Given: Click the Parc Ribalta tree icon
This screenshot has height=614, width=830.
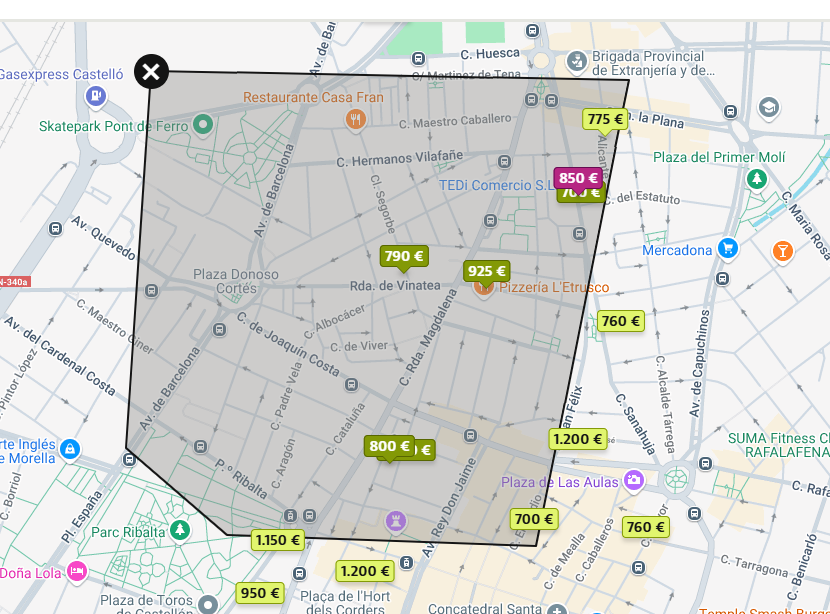Looking at the screenshot, I should coord(180,530).
